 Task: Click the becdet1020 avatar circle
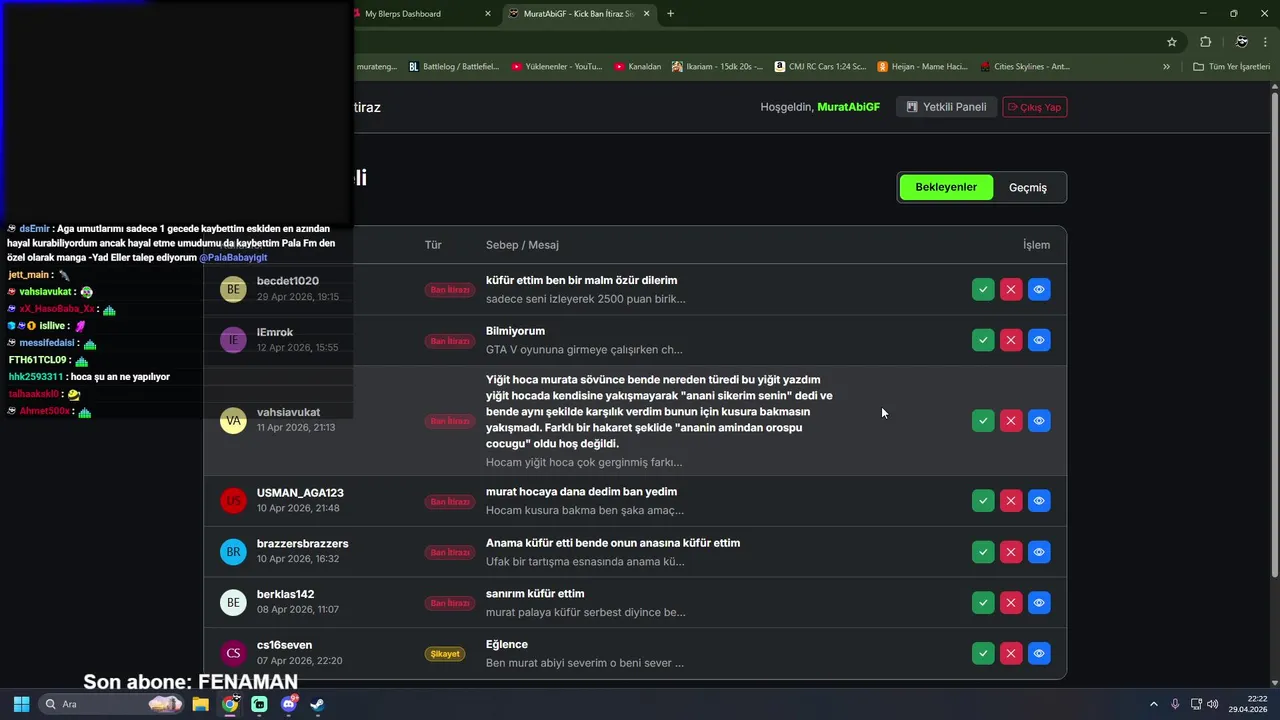click(x=233, y=289)
